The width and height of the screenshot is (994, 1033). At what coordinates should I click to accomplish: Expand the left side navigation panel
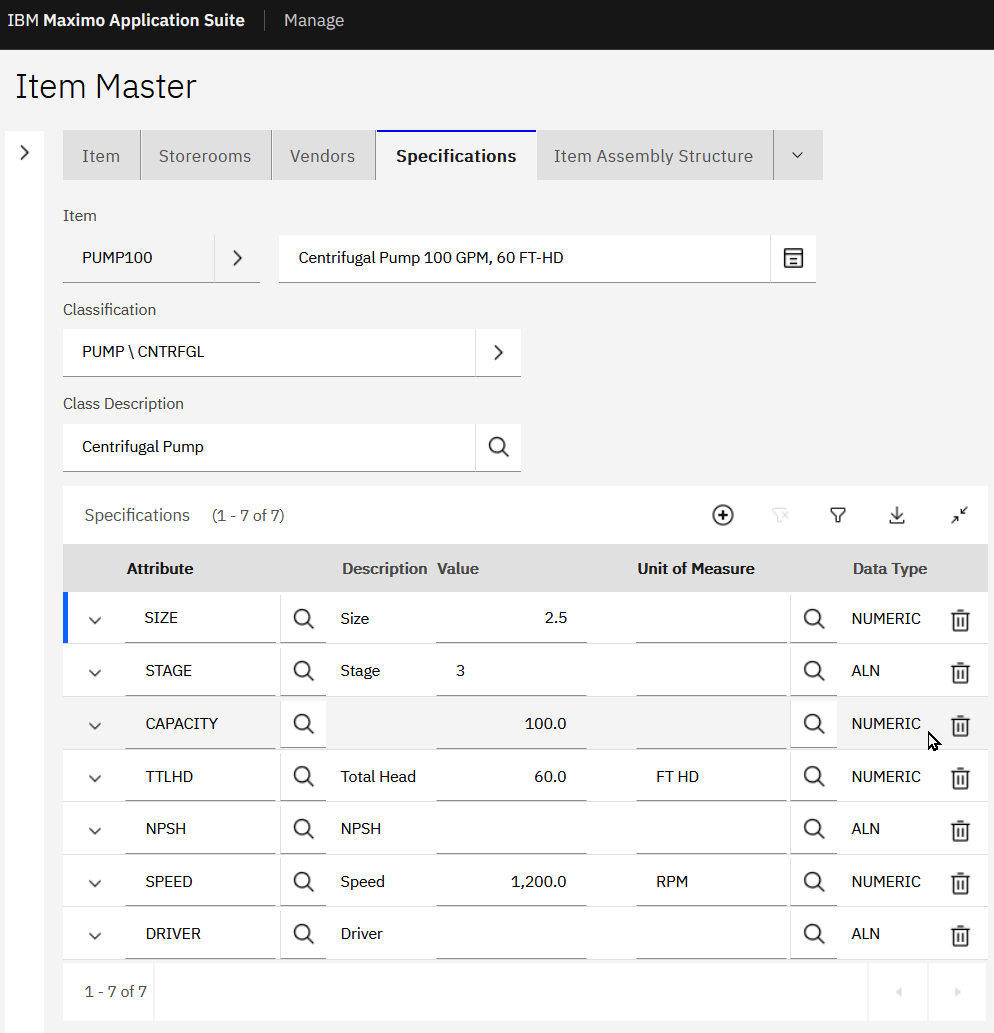pyautogui.click(x=24, y=153)
